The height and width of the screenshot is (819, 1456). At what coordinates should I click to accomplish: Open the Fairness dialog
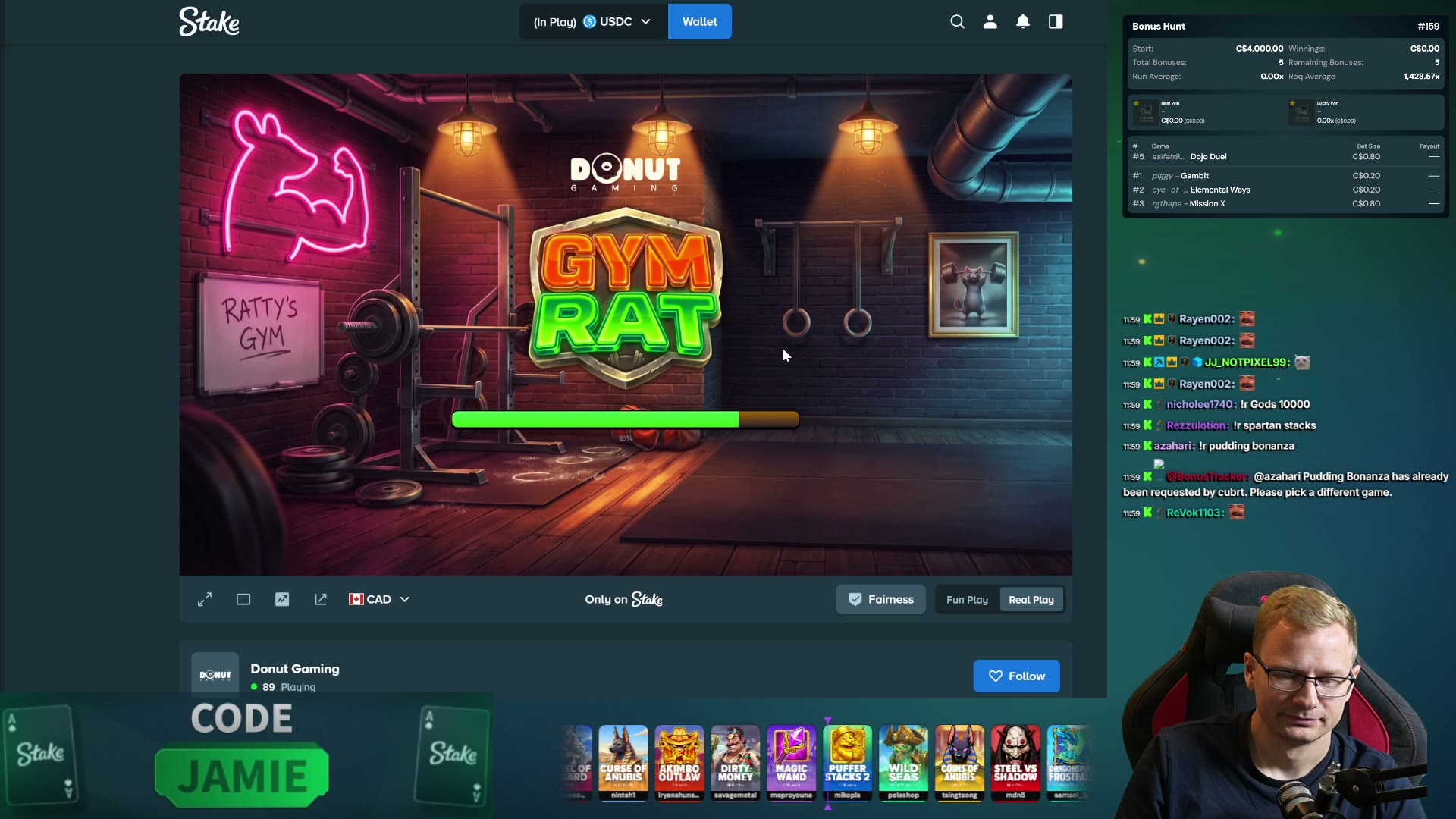[880, 599]
